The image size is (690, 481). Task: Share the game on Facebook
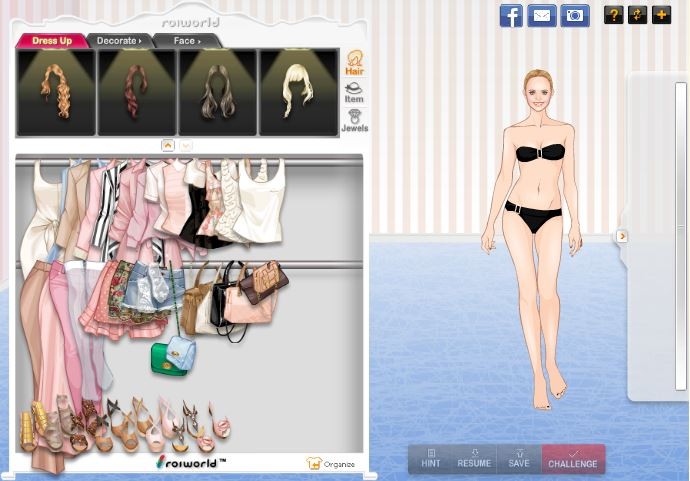pos(511,15)
